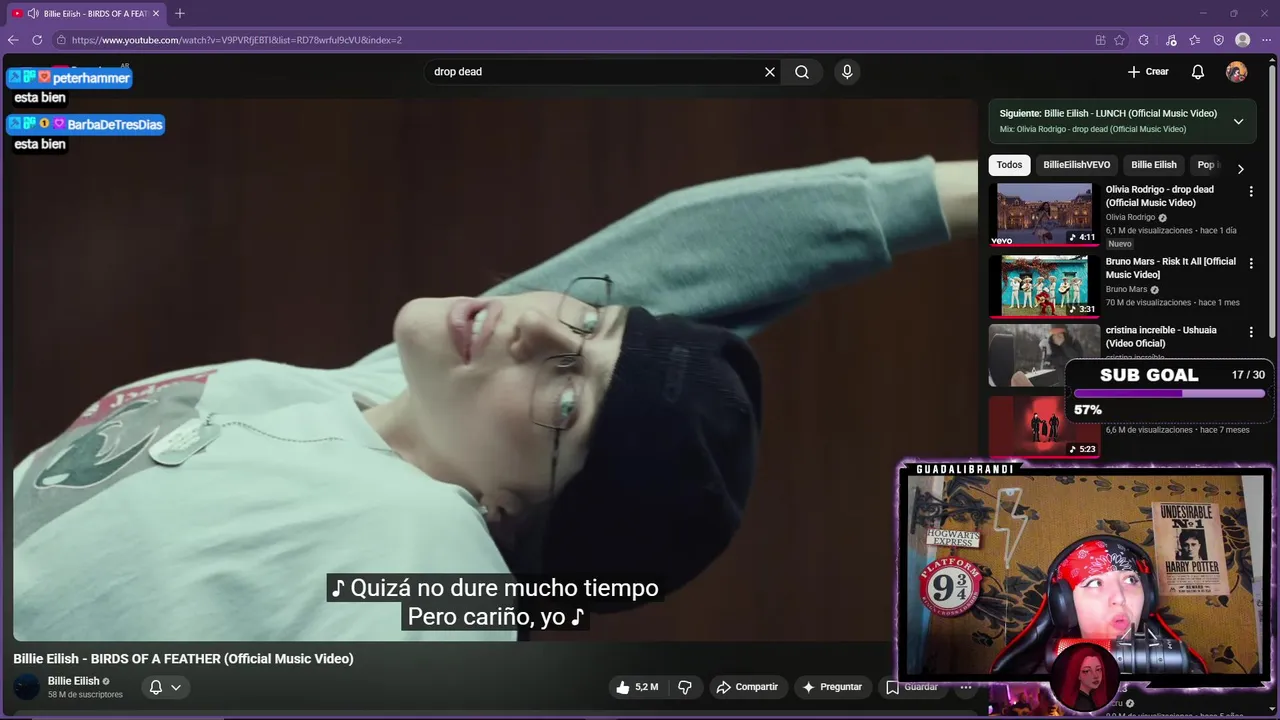Mute the Billie Eilish browser tab audio
Image resolution: width=1280 pixels, height=720 pixels.
33,13
